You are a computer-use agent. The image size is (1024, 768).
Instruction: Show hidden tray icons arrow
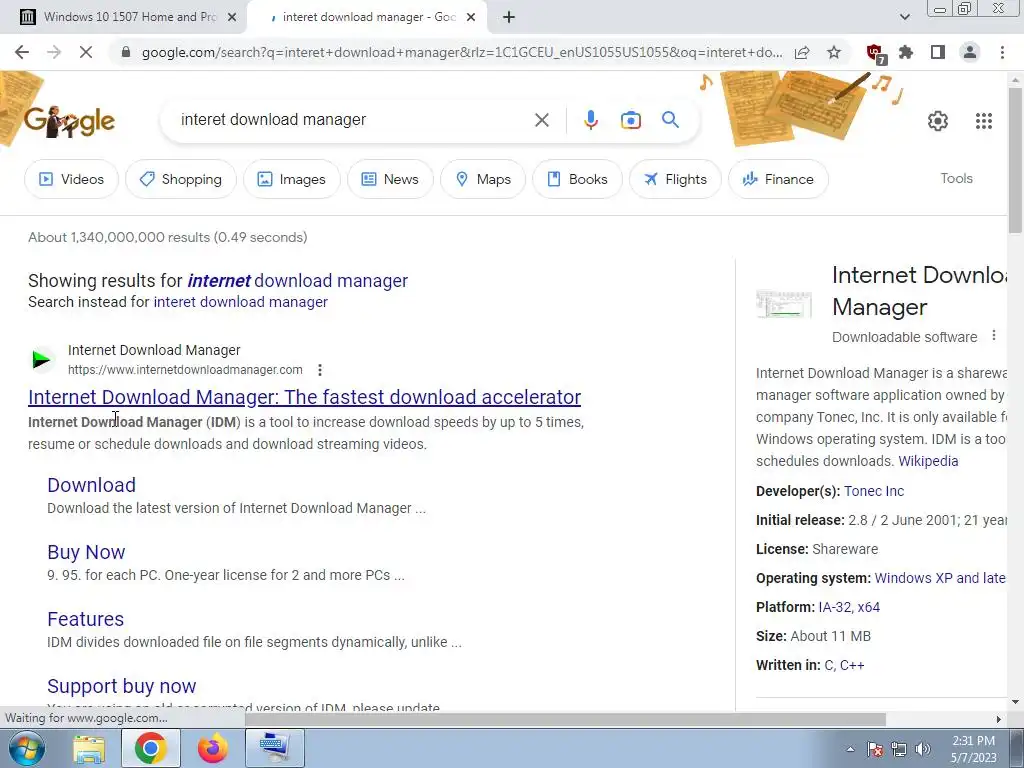(850, 749)
